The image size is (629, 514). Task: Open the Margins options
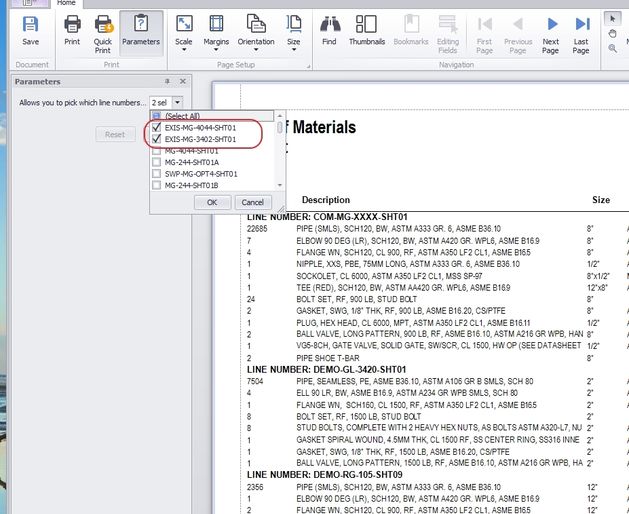(x=216, y=33)
